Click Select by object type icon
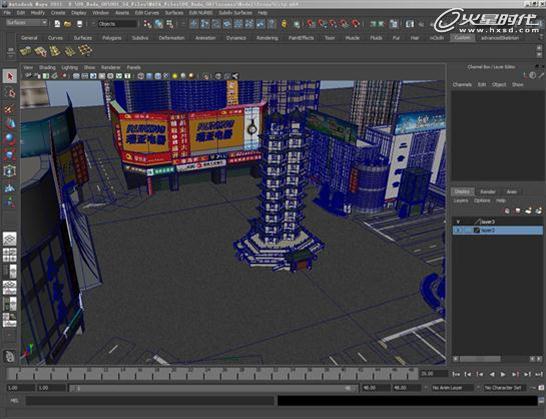The image size is (546, 419). (x=159, y=24)
